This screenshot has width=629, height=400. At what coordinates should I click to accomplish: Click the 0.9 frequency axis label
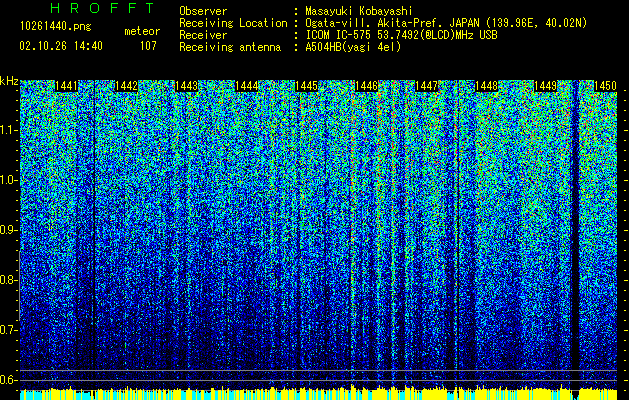(x=8, y=230)
